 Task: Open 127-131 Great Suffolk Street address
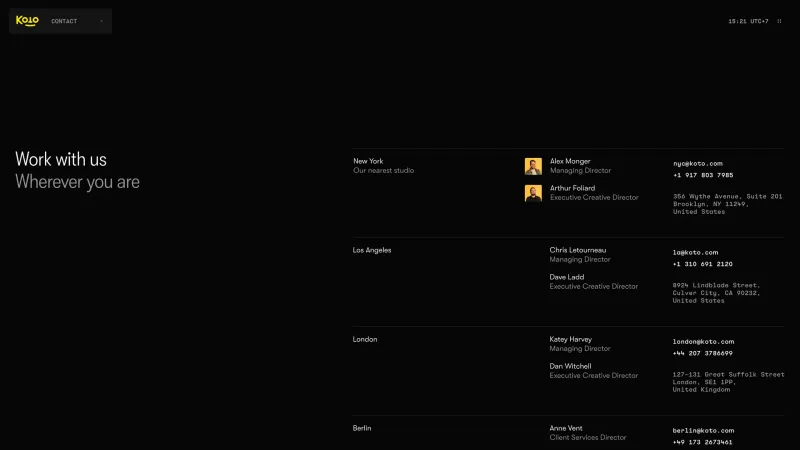tap(729, 382)
